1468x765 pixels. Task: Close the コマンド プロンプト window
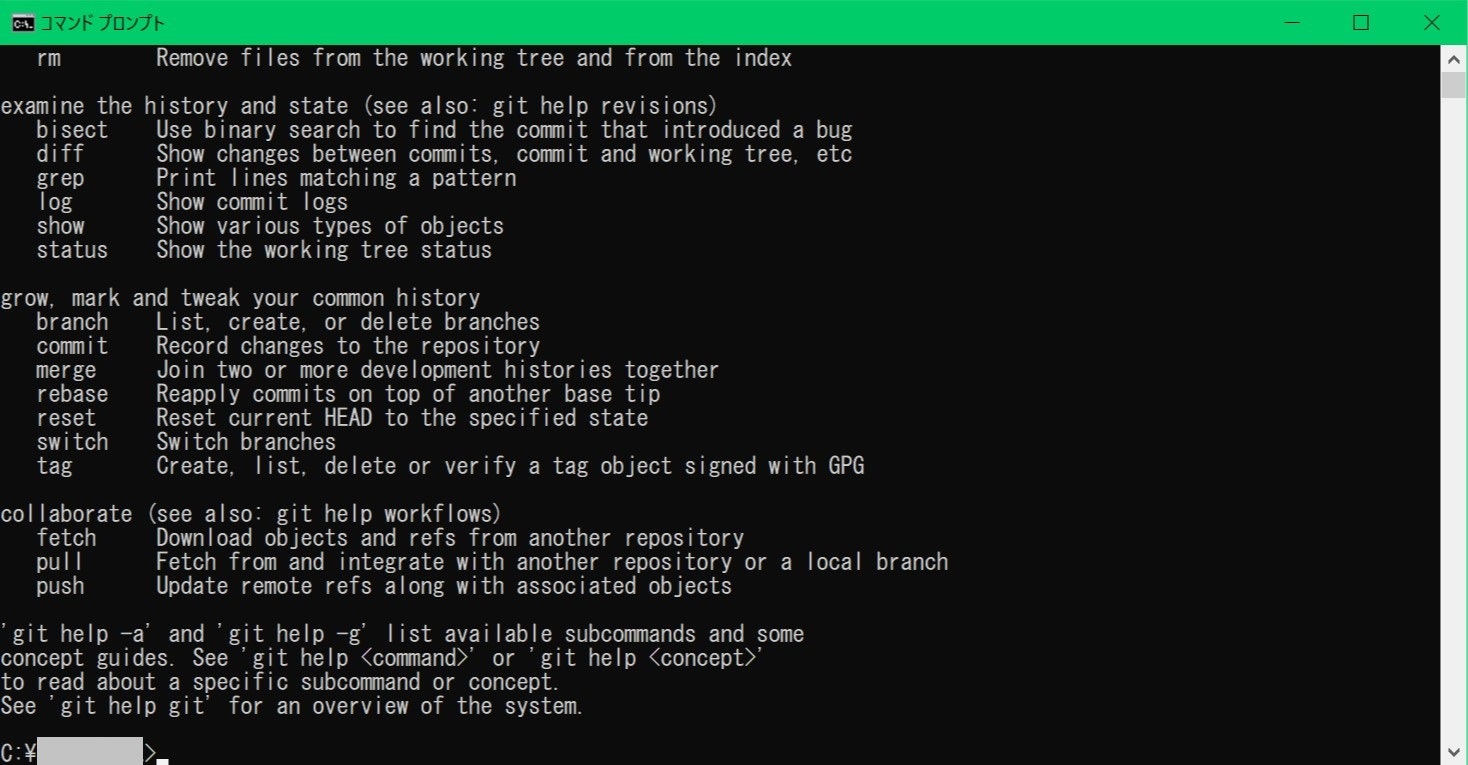(x=1431, y=22)
